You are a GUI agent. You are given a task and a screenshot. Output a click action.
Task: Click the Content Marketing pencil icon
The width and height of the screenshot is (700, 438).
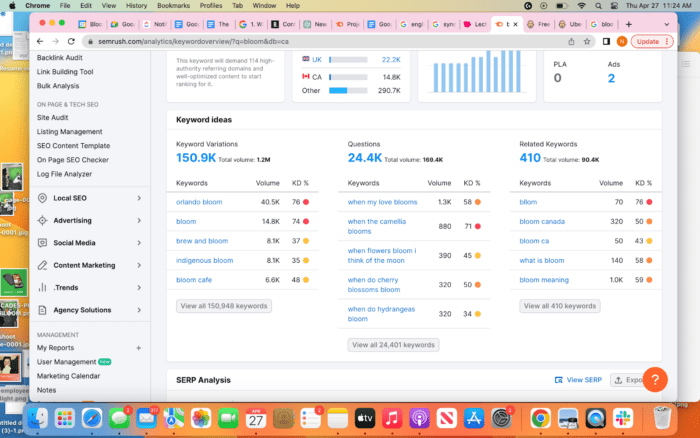pos(42,265)
